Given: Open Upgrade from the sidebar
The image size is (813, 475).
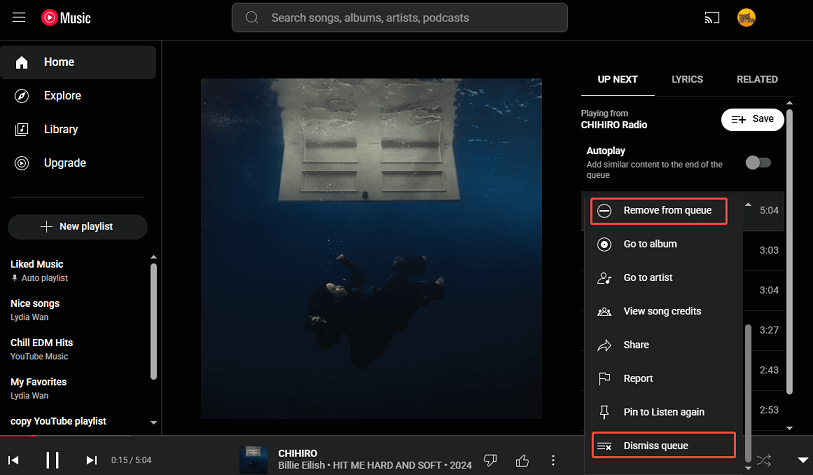Looking at the screenshot, I should point(78,163).
